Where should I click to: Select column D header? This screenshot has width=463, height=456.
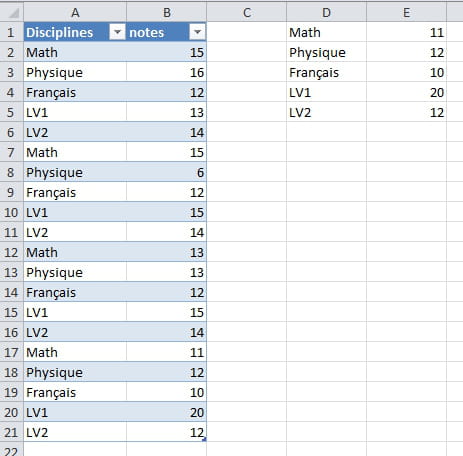click(x=326, y=13)
